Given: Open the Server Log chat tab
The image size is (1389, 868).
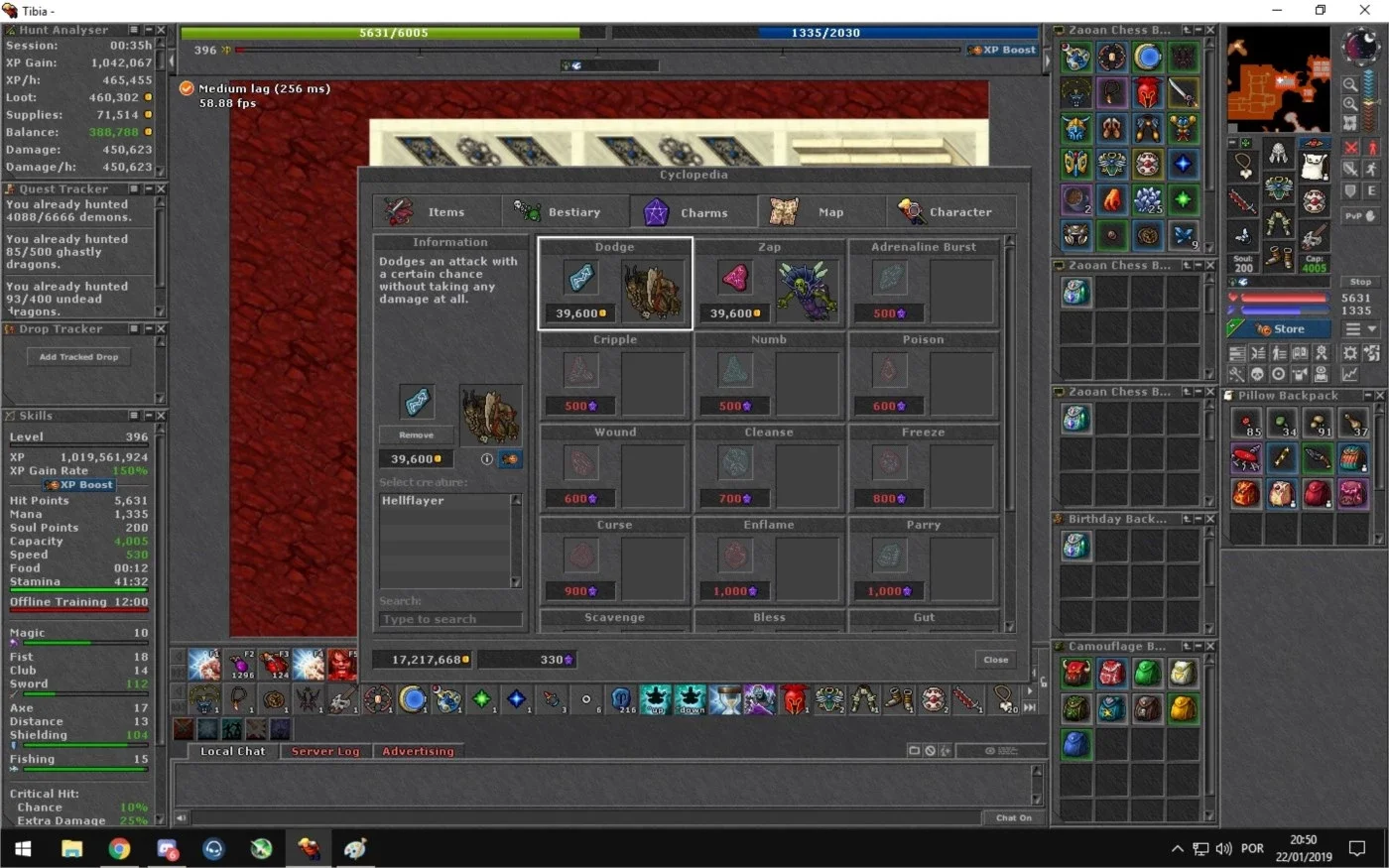Looking at the screenshot, I should (325, 751).
